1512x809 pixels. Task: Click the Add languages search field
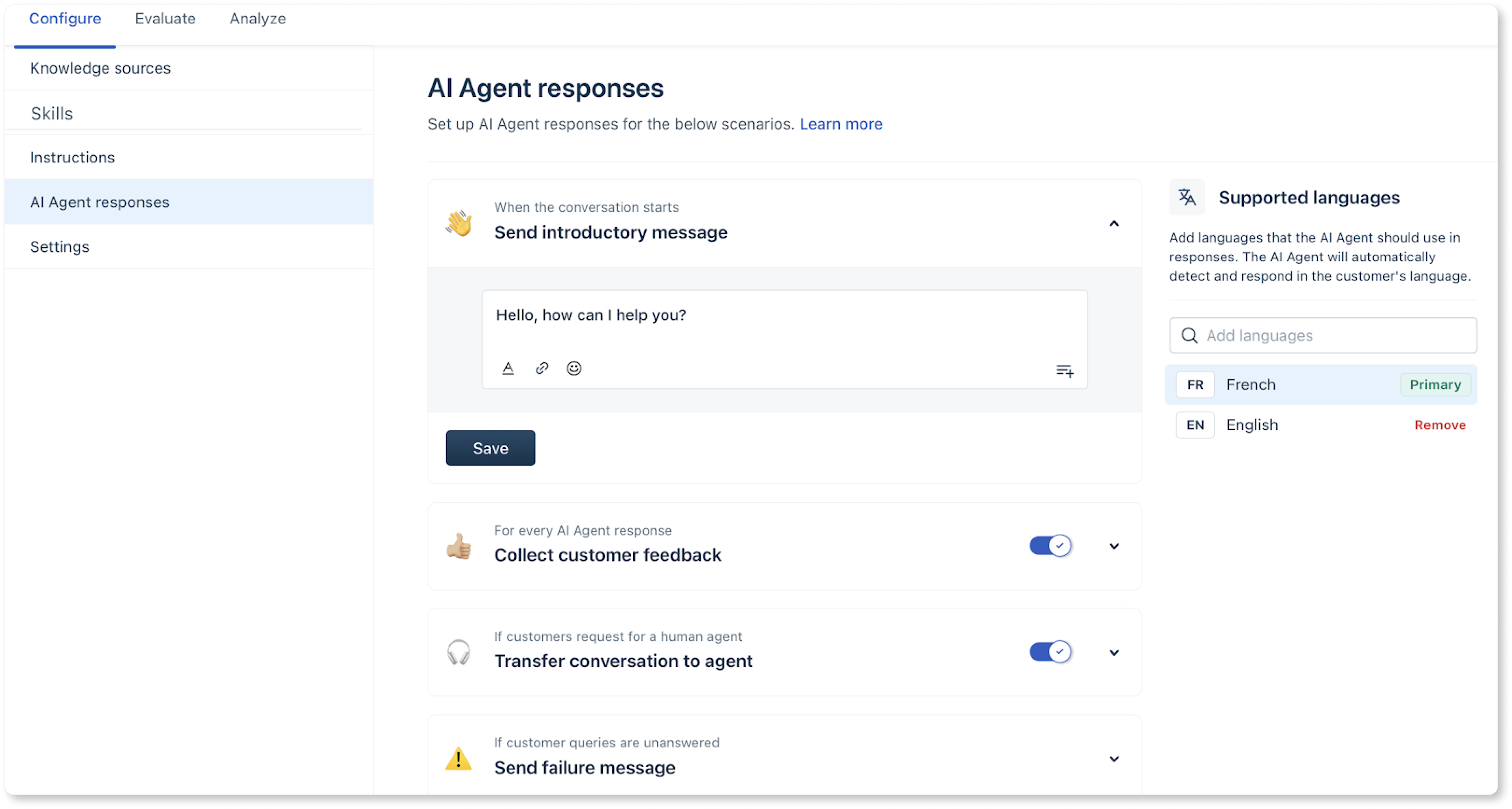coord(1332,335)
